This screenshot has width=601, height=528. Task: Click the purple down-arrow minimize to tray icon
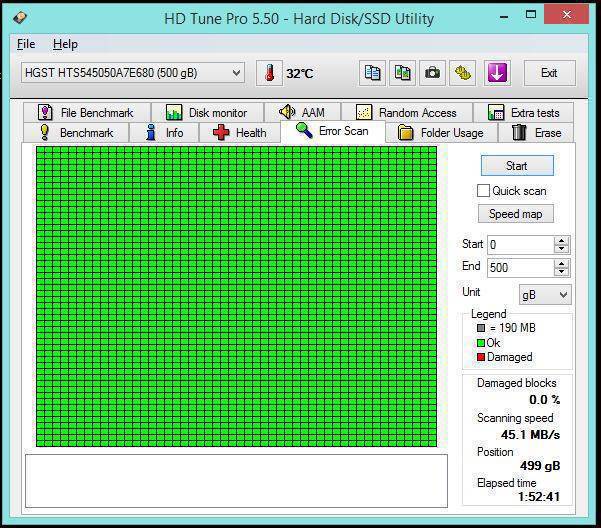(497, 73)
